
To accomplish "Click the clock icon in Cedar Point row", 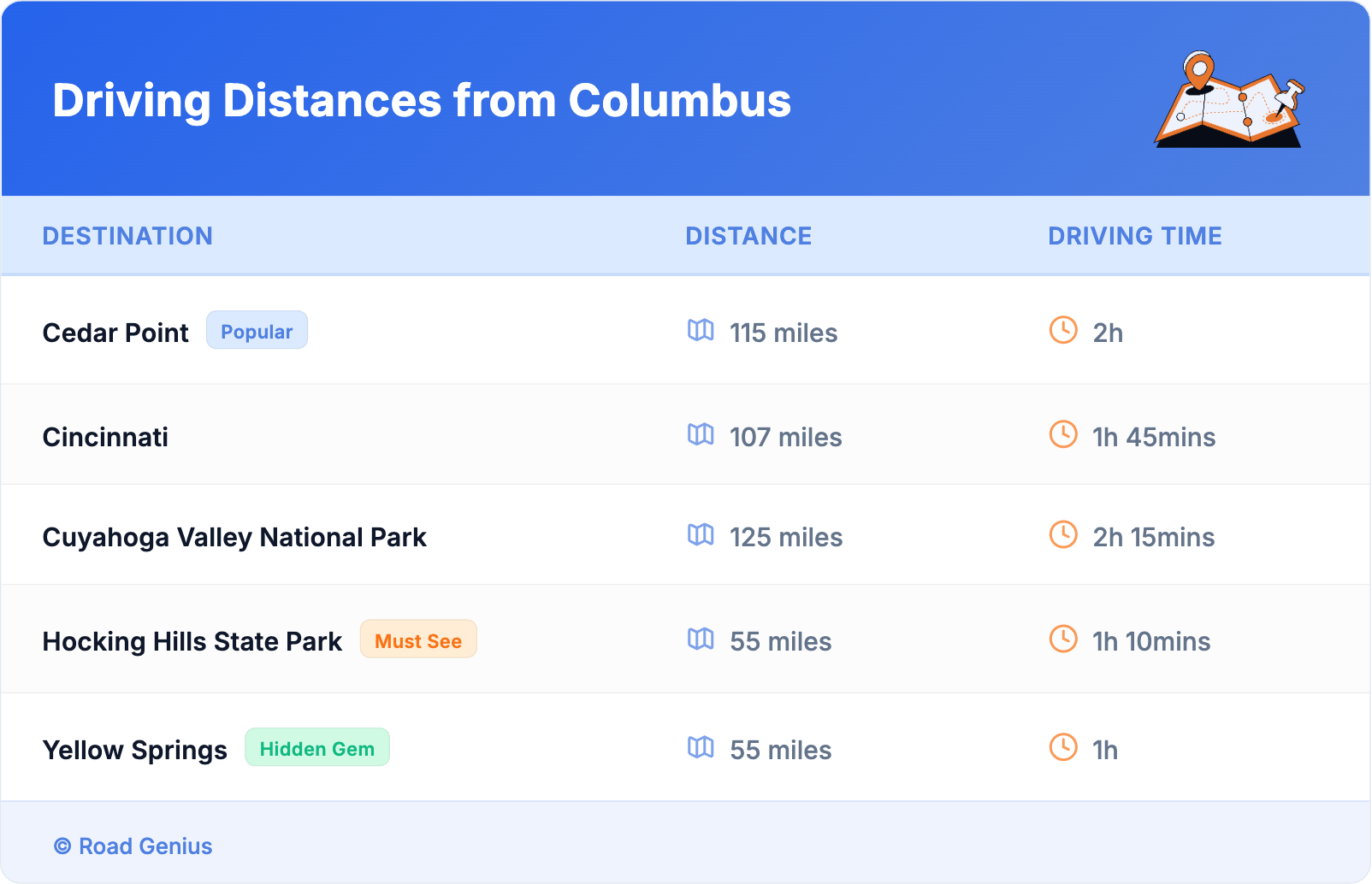I will [1063, 330].
